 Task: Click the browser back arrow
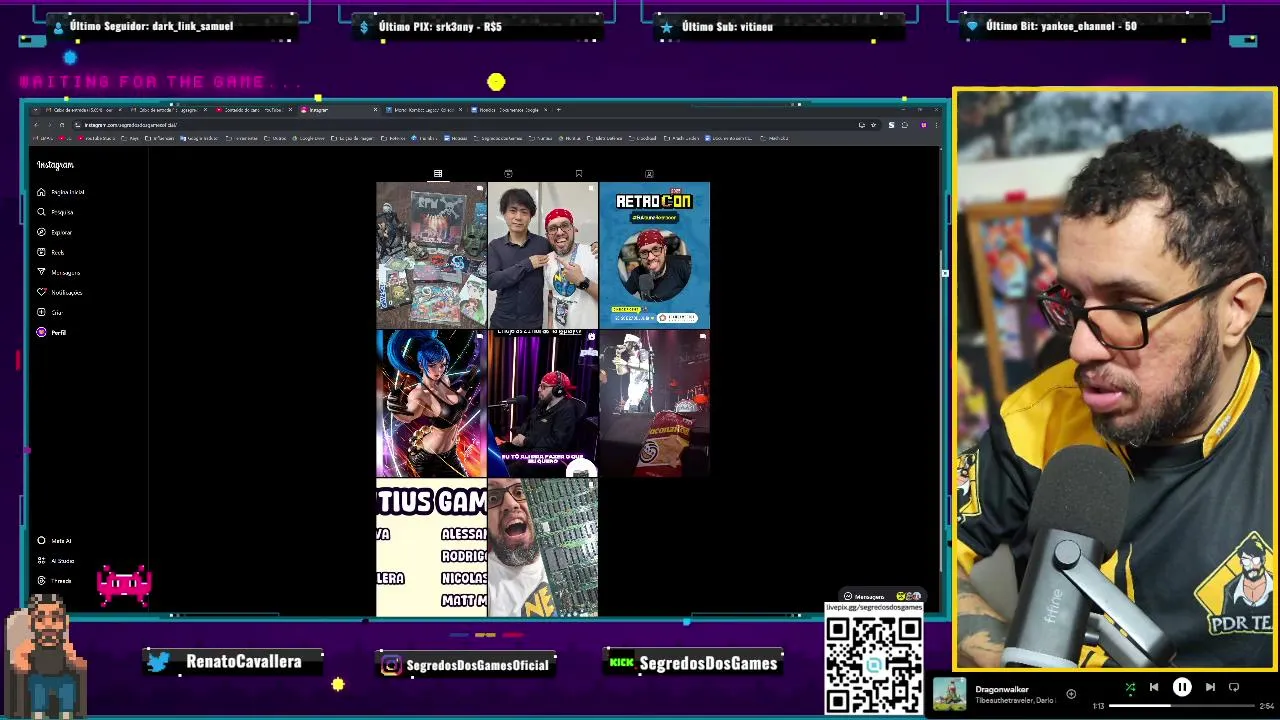coord(35,125)
